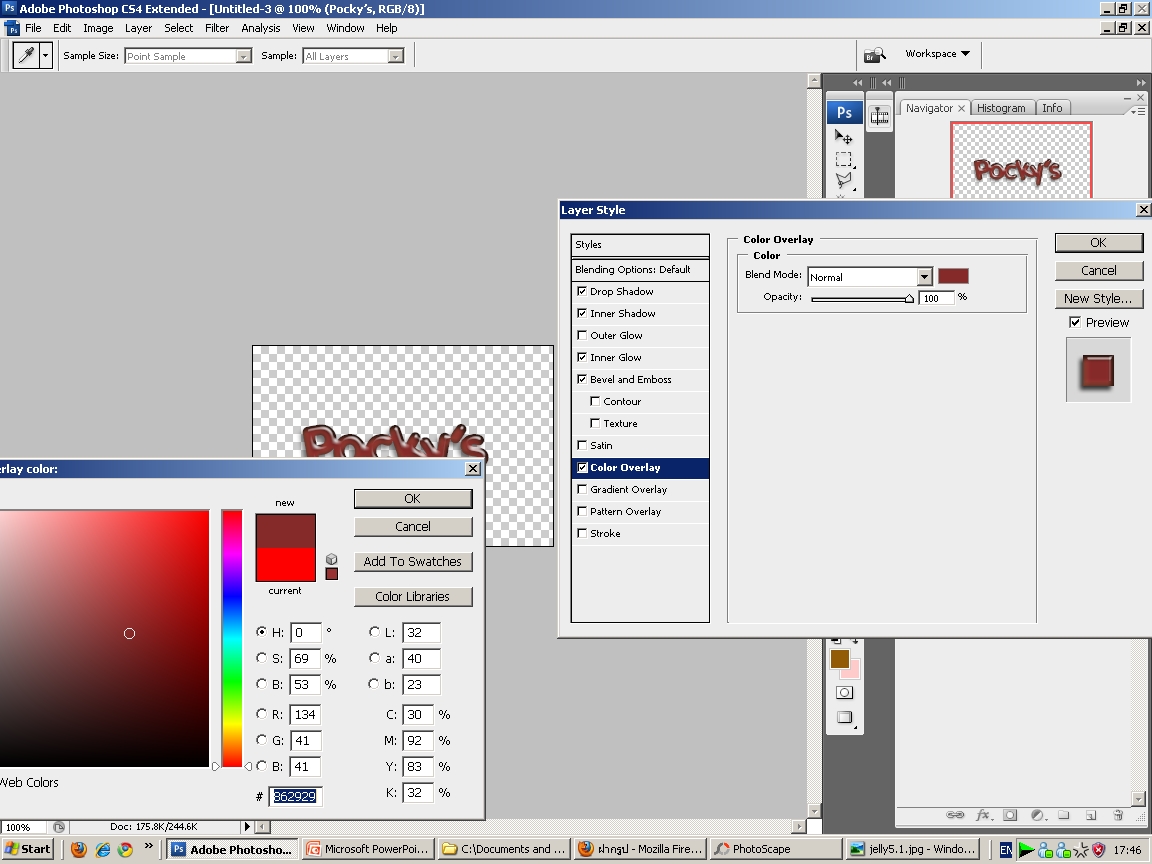The height and width of the screenshot is (864, 1152).
Task: Open the Layer menu
Action: click(x=138, y=28)
